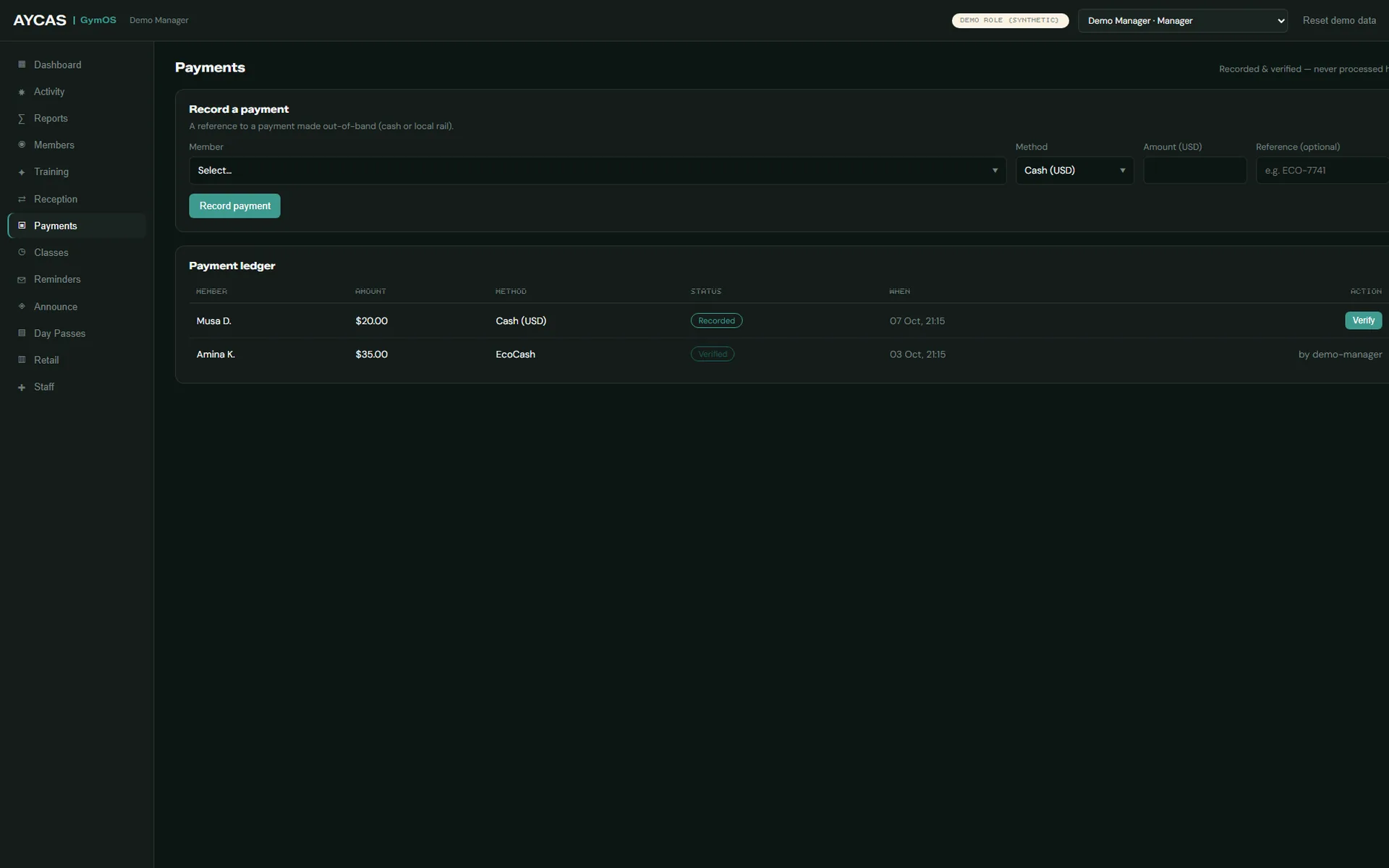The width and height of the screenshot is (1389, 868).
Task: Click the $35.00 amount cell
Action: click(x=371, y=354)
